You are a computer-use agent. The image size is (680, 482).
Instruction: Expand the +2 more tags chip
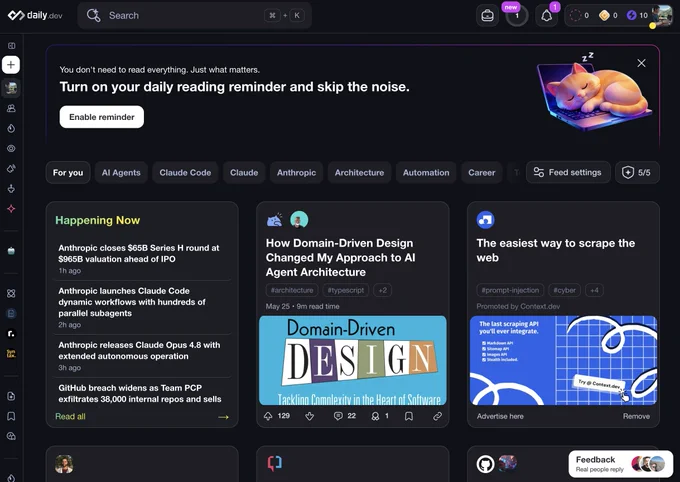[x=382, y=290]
